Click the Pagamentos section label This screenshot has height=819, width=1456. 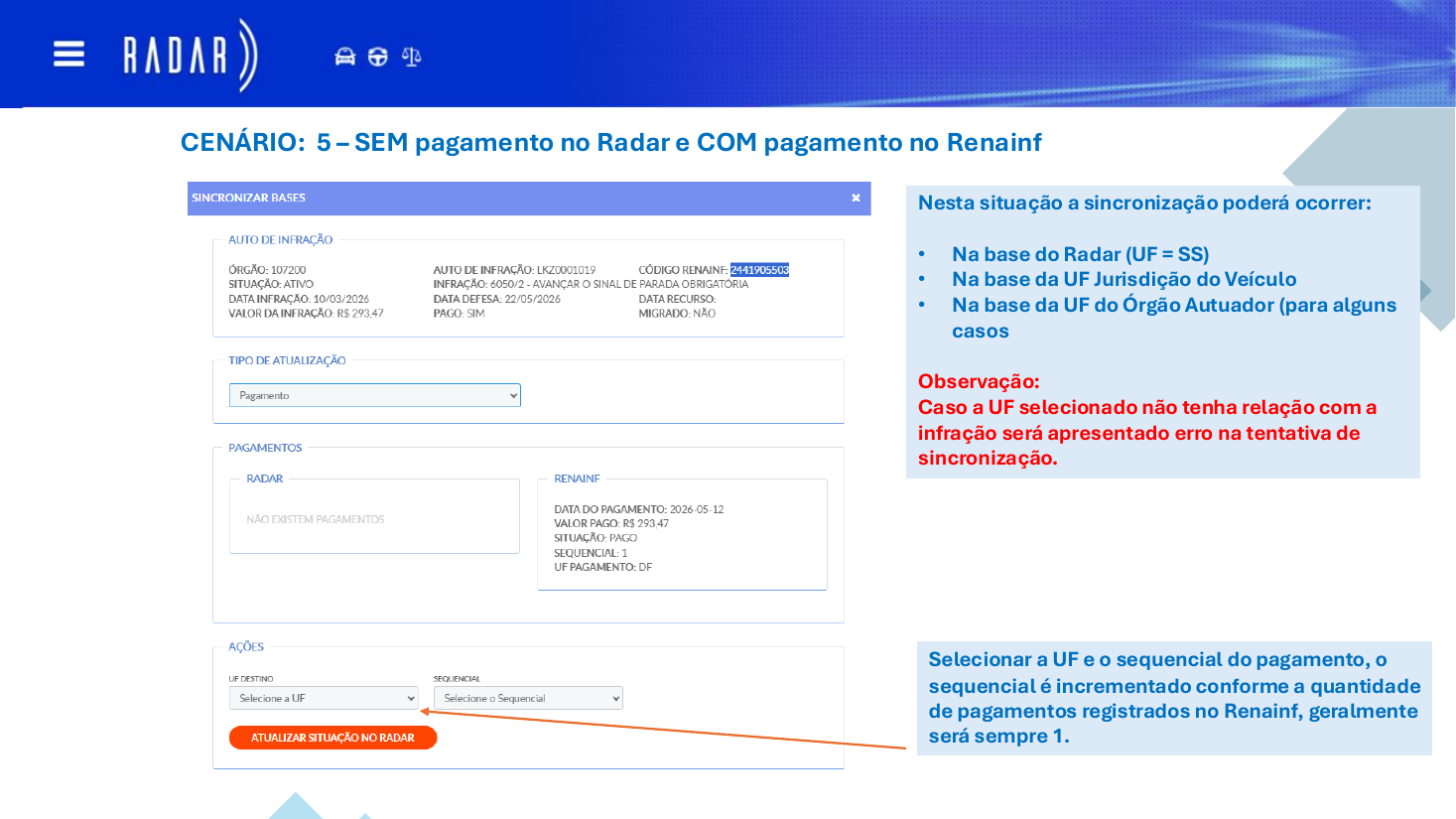(x=265, y=448)
